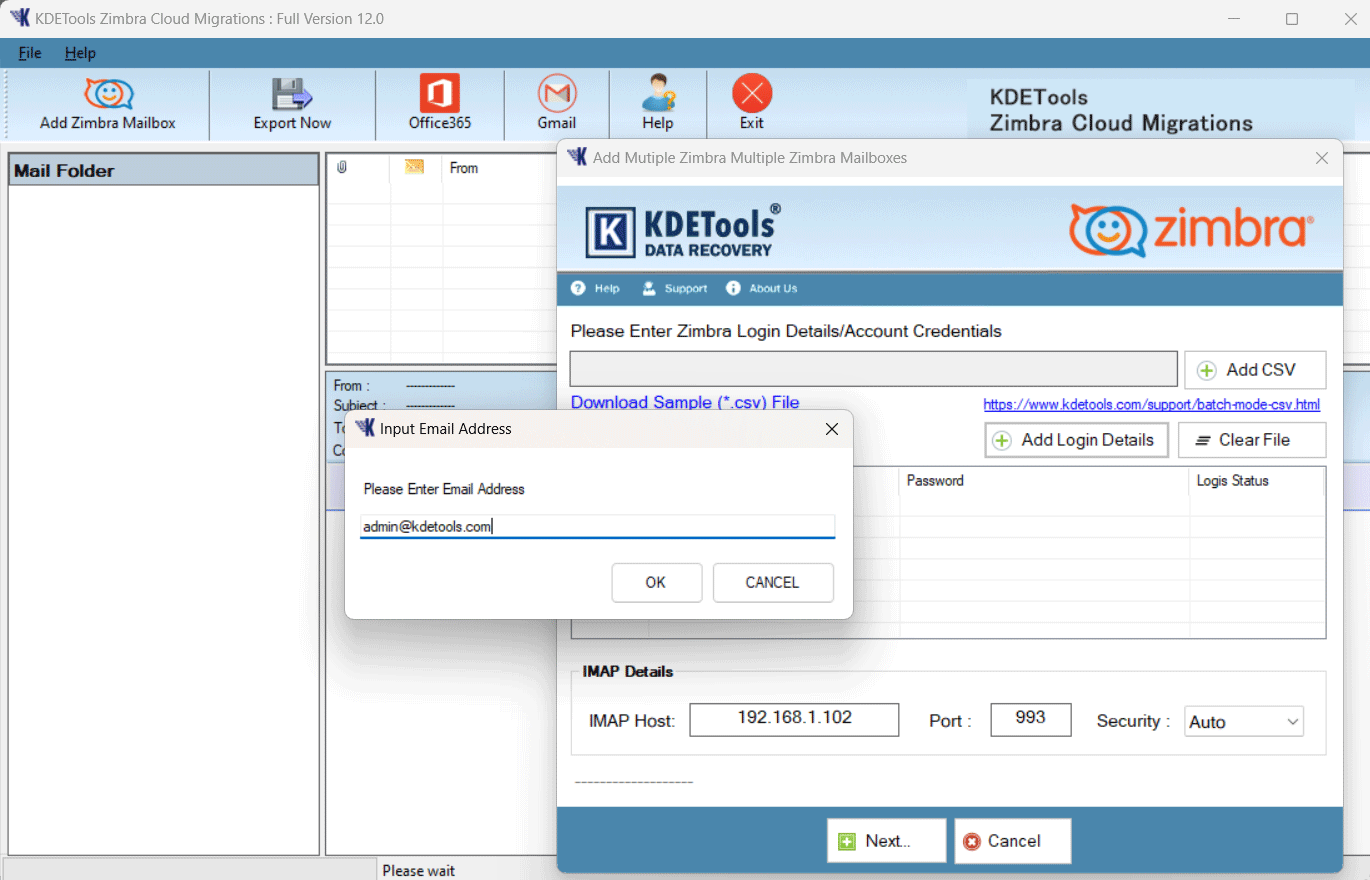Open the Help menu in menu bar
Image resolution: width=1370 pixels, height=880 pixels.
[x=81, y=53]
